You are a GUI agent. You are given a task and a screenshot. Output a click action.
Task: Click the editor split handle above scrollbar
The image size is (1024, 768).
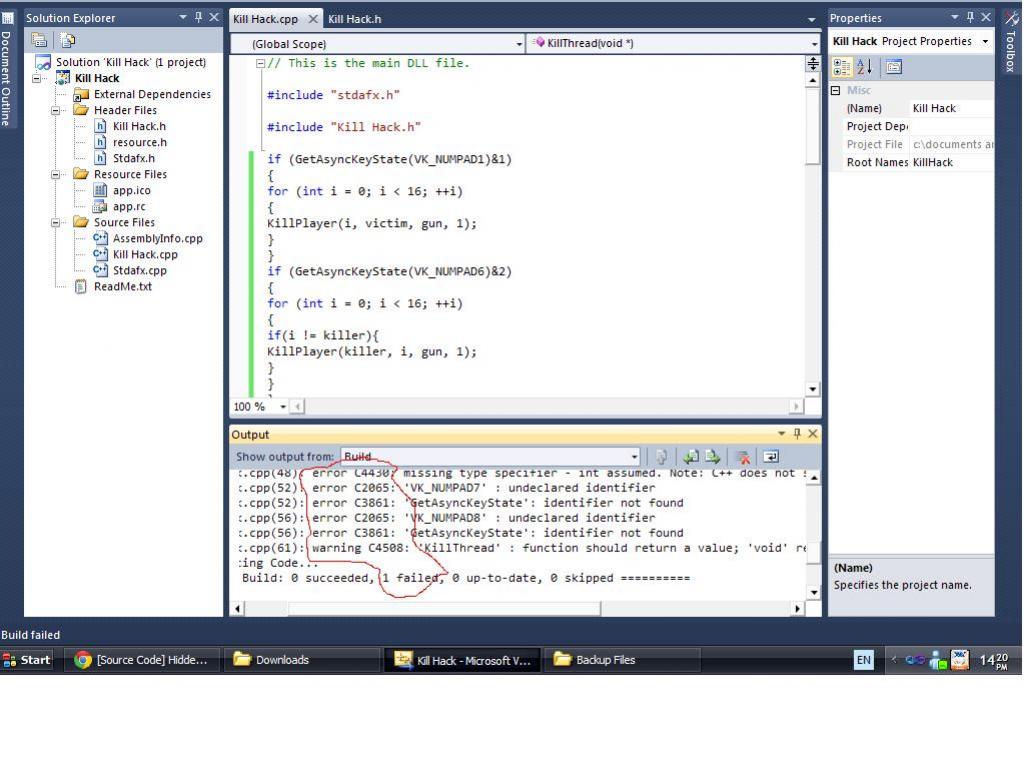(x=813, y=63)
